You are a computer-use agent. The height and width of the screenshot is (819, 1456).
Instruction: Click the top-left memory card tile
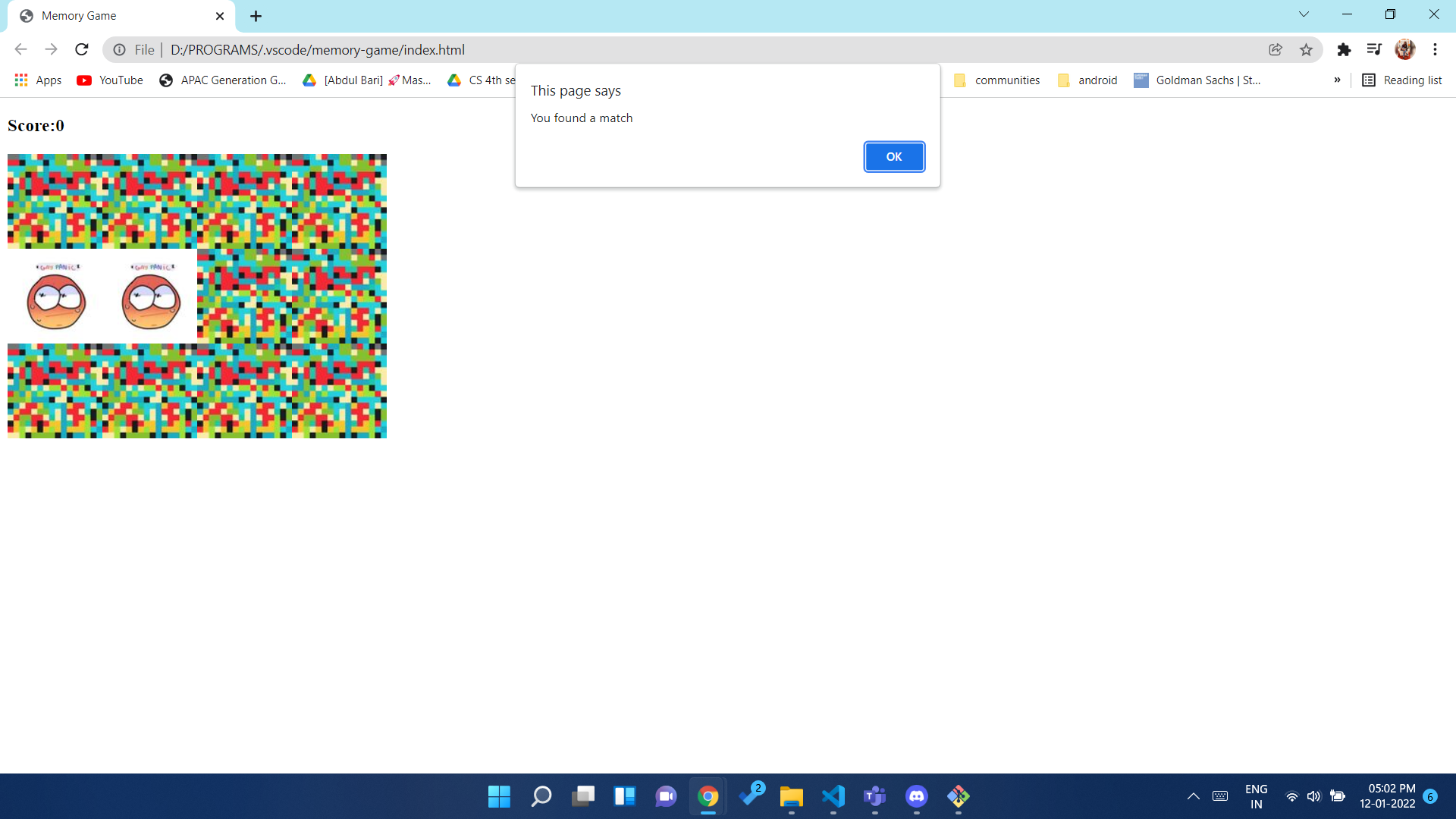pyautogui.click(x=55, y=201)
